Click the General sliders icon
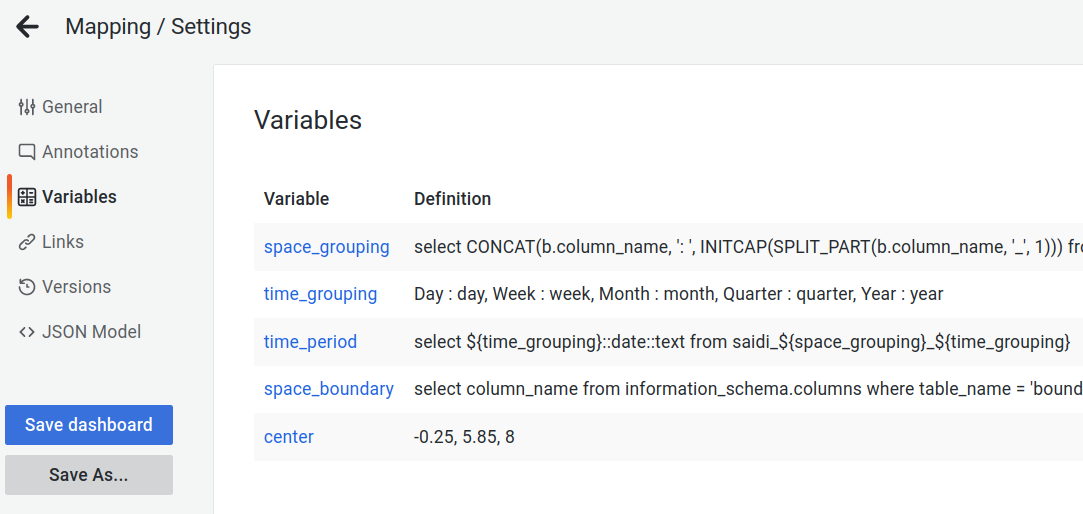Screen dimensions: 1083x514 (27, 107)
